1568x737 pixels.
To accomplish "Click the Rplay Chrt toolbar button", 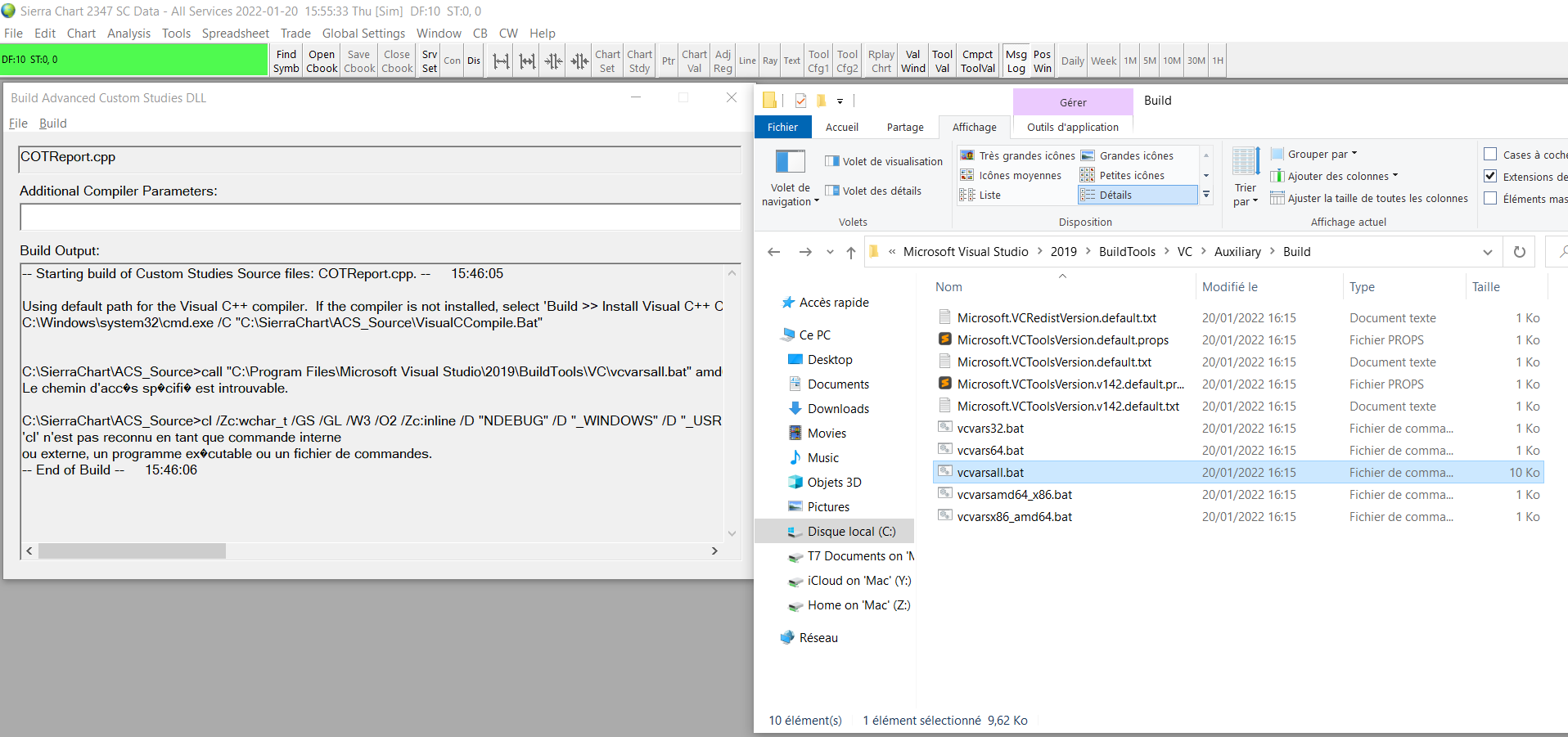I will 881,61.
